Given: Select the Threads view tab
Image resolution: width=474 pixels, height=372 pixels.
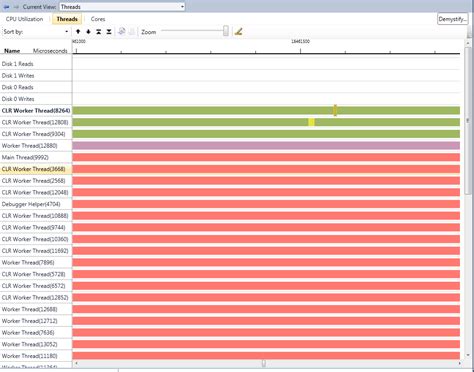Looking at the screenshot, I should coord(67,19).
